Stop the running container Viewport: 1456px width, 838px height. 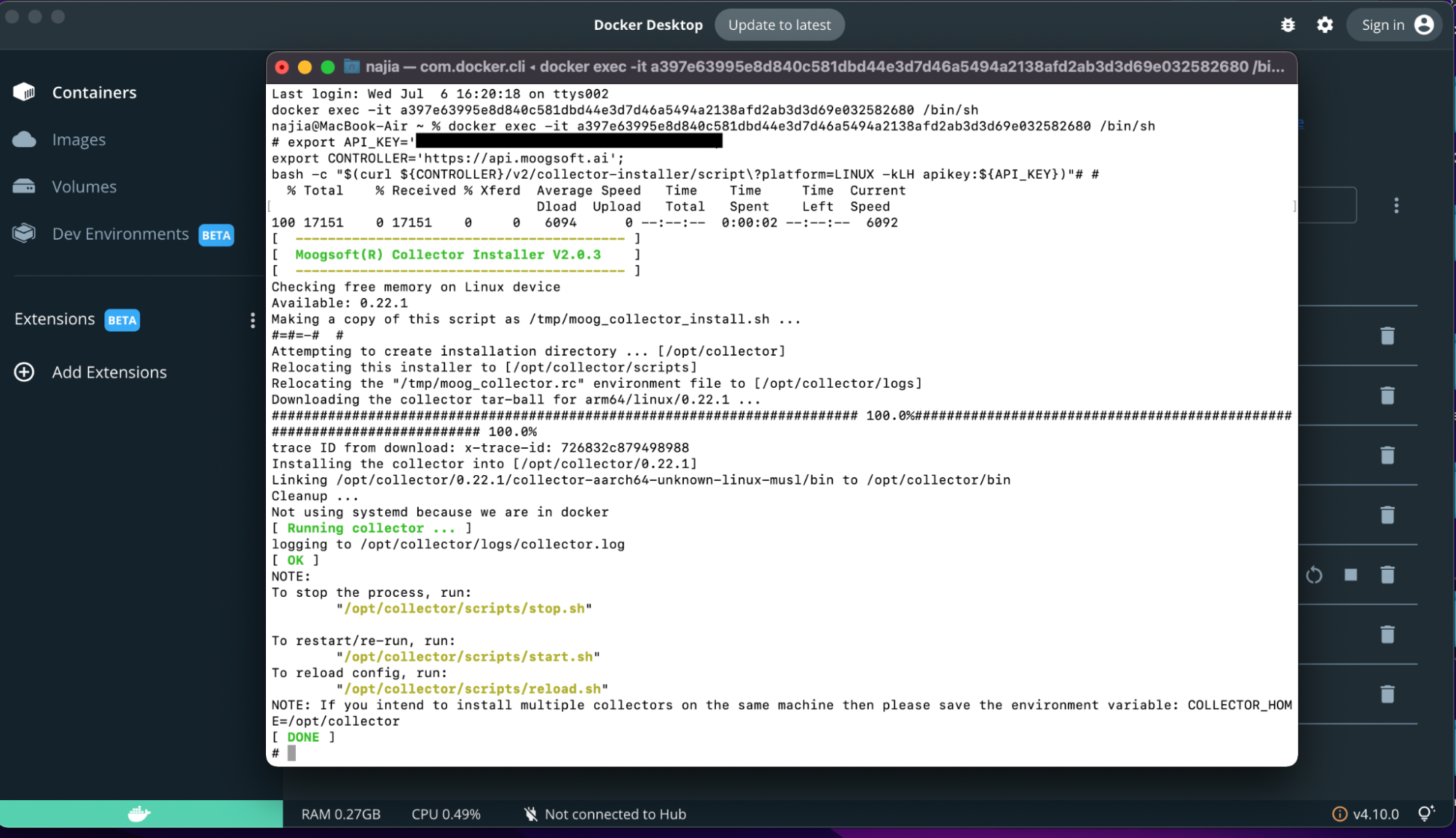click(1351, 575)
